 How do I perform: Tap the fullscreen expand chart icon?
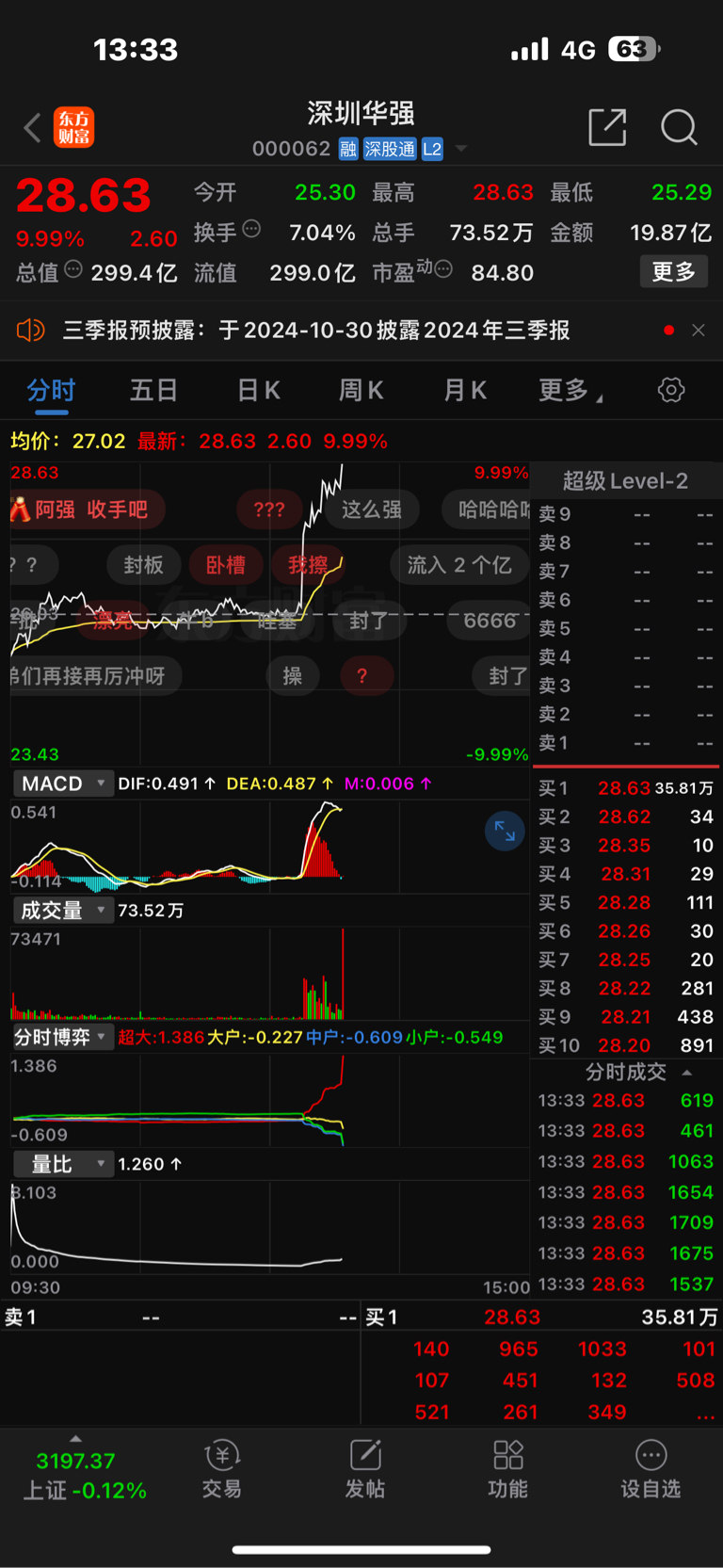tap(505, 831)
